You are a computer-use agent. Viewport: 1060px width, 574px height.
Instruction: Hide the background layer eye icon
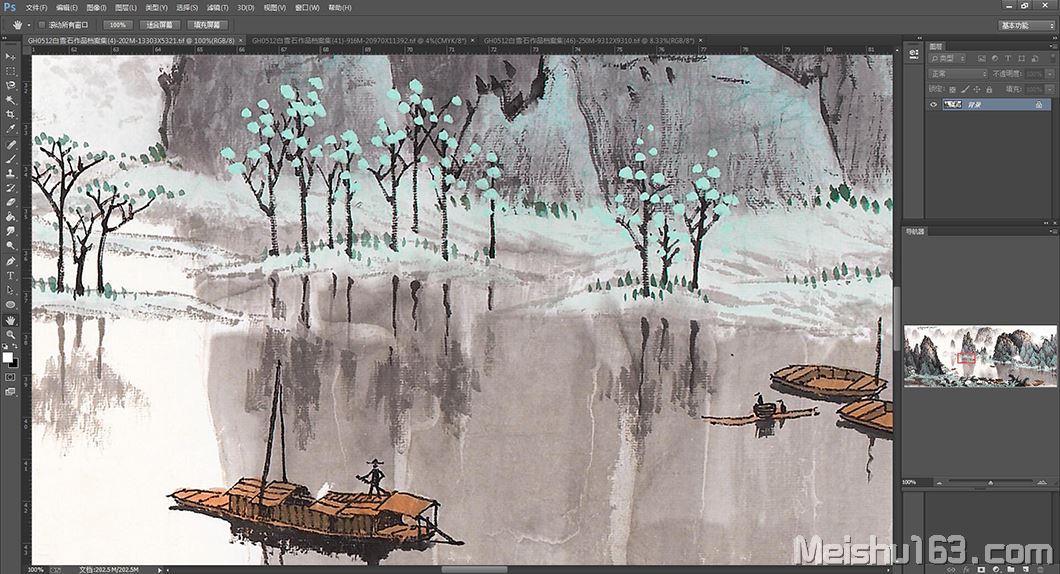pos(933,105)
